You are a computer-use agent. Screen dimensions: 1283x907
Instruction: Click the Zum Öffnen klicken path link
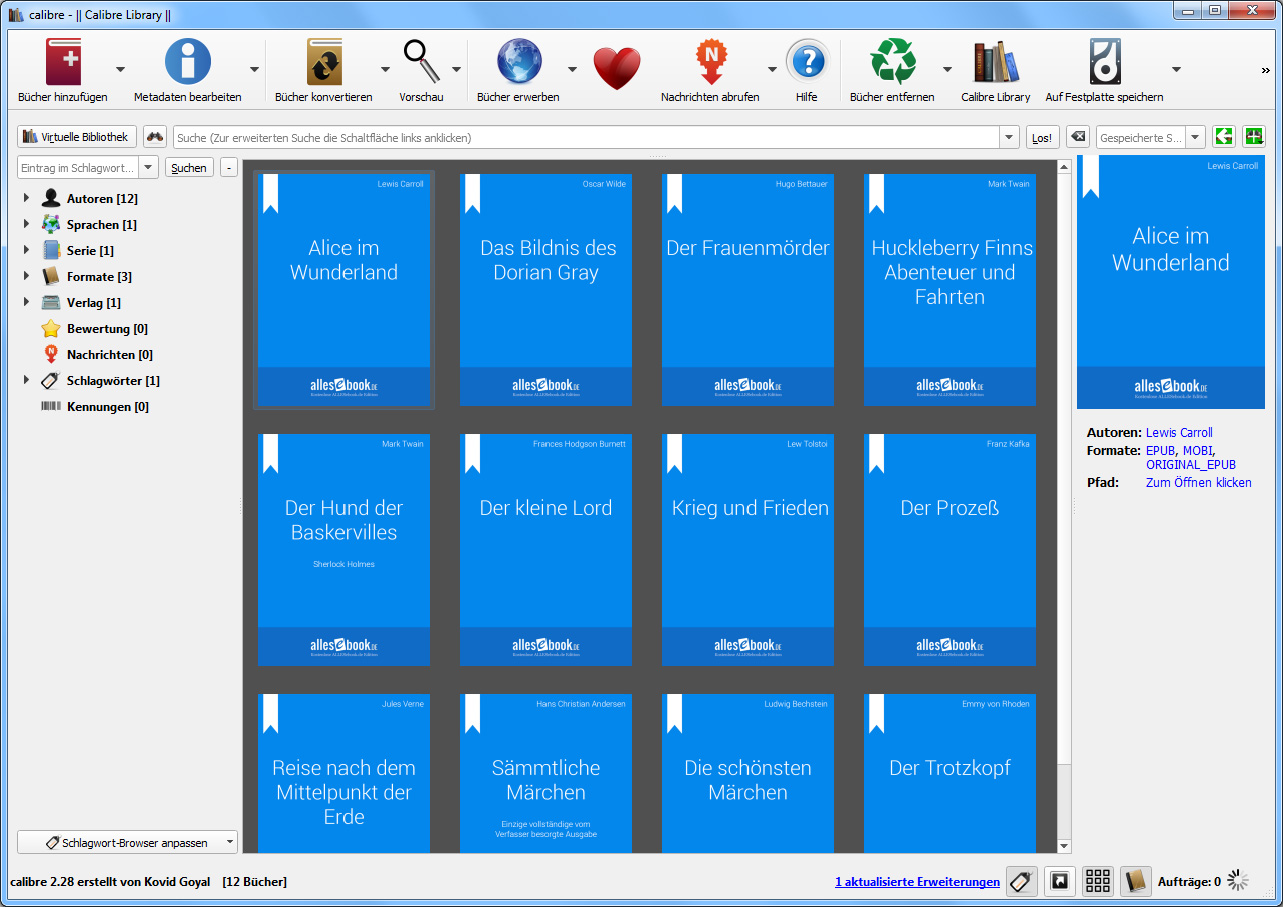pyautogui.click(x=1199, y=483)
